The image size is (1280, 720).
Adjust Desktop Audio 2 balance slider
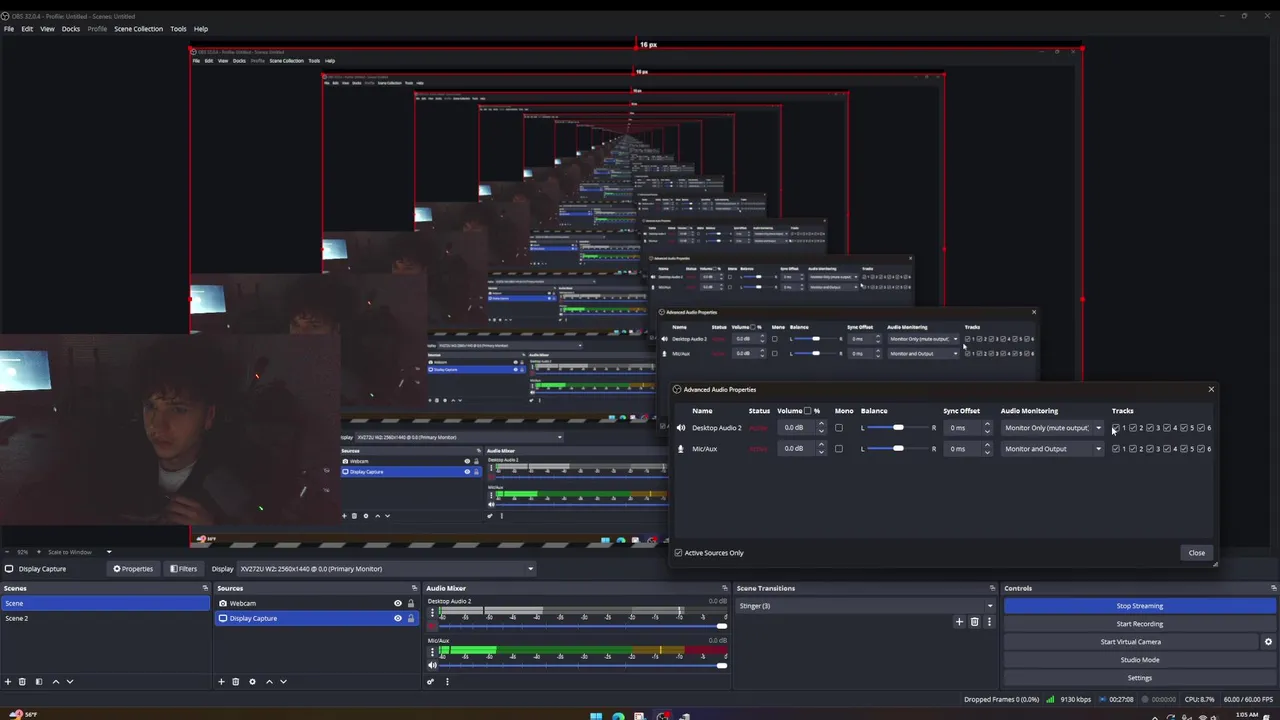898,428
